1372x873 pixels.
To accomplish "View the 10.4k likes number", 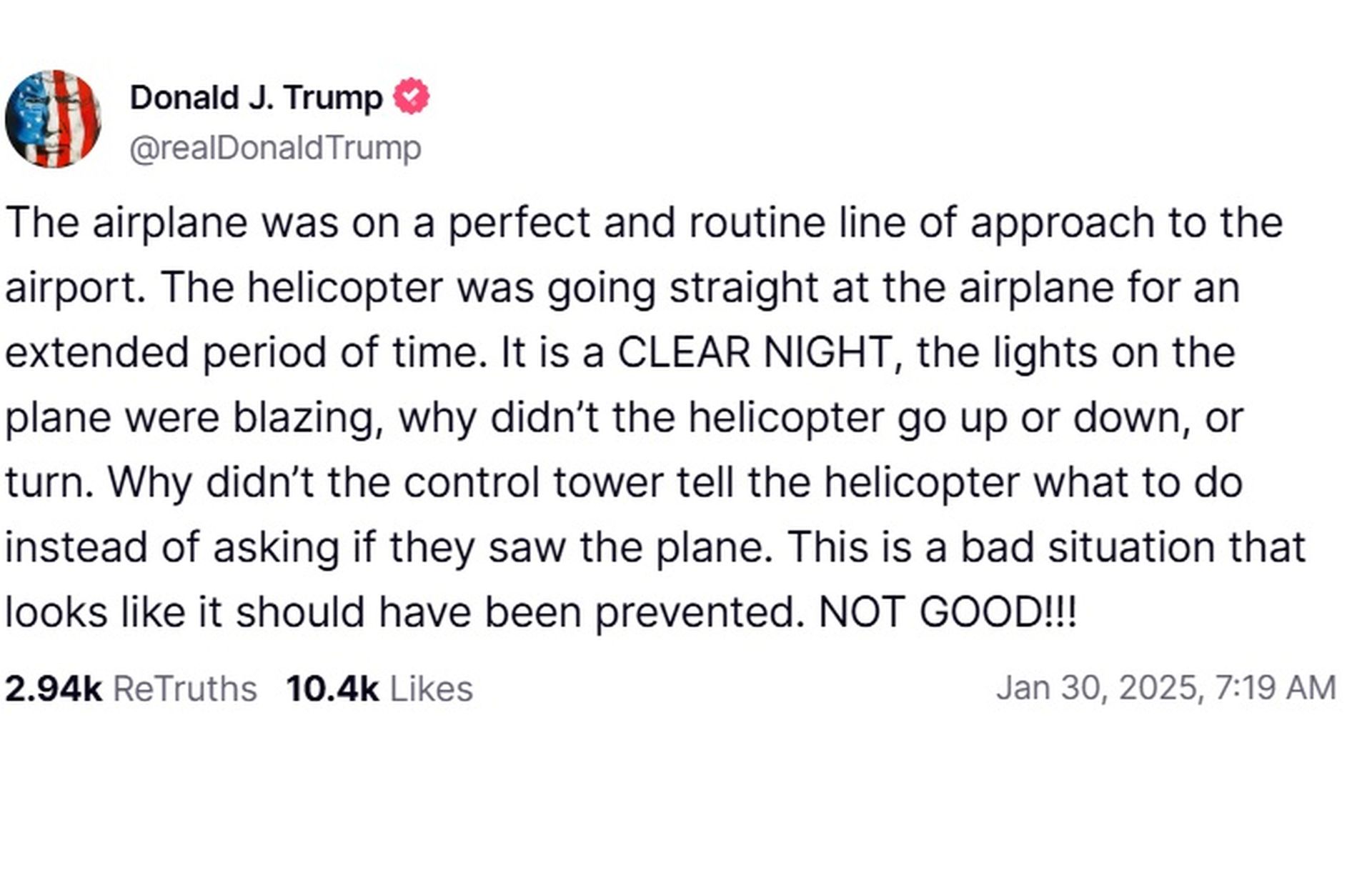I will [332, 689].
